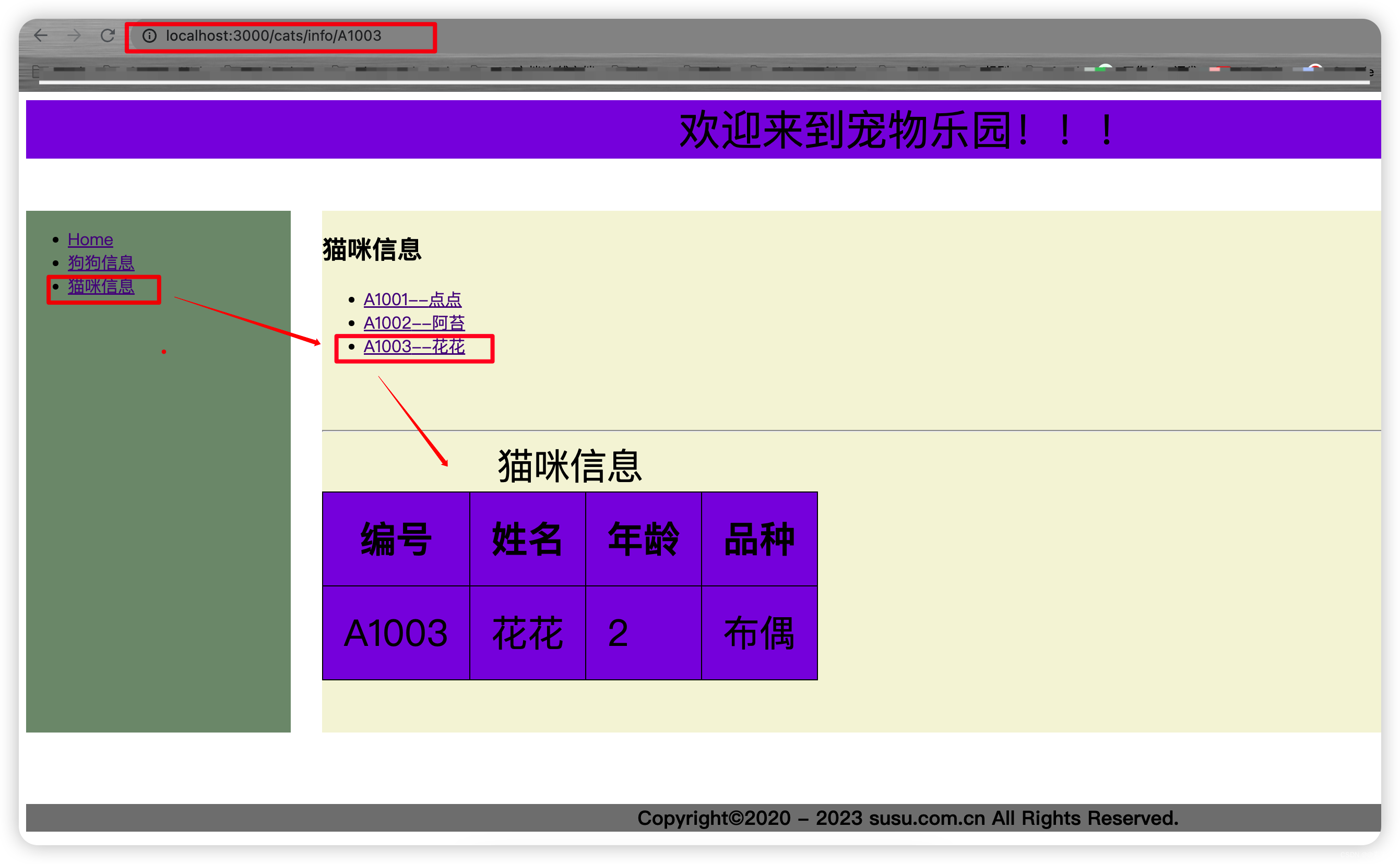Click the 欢迎来到宠物乐园 banner title
The height and width of the screenshot is (864, 1400).
tap(896, 130)
